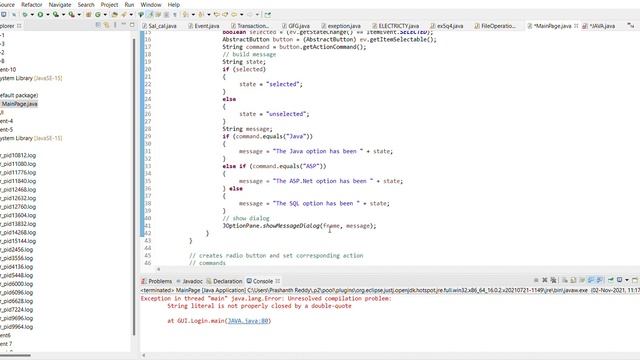This screenshot has width=640, height=360.
Task: Open the Forward history dropdown arrow
Action: pyautogui.click(x=257, y=15)
